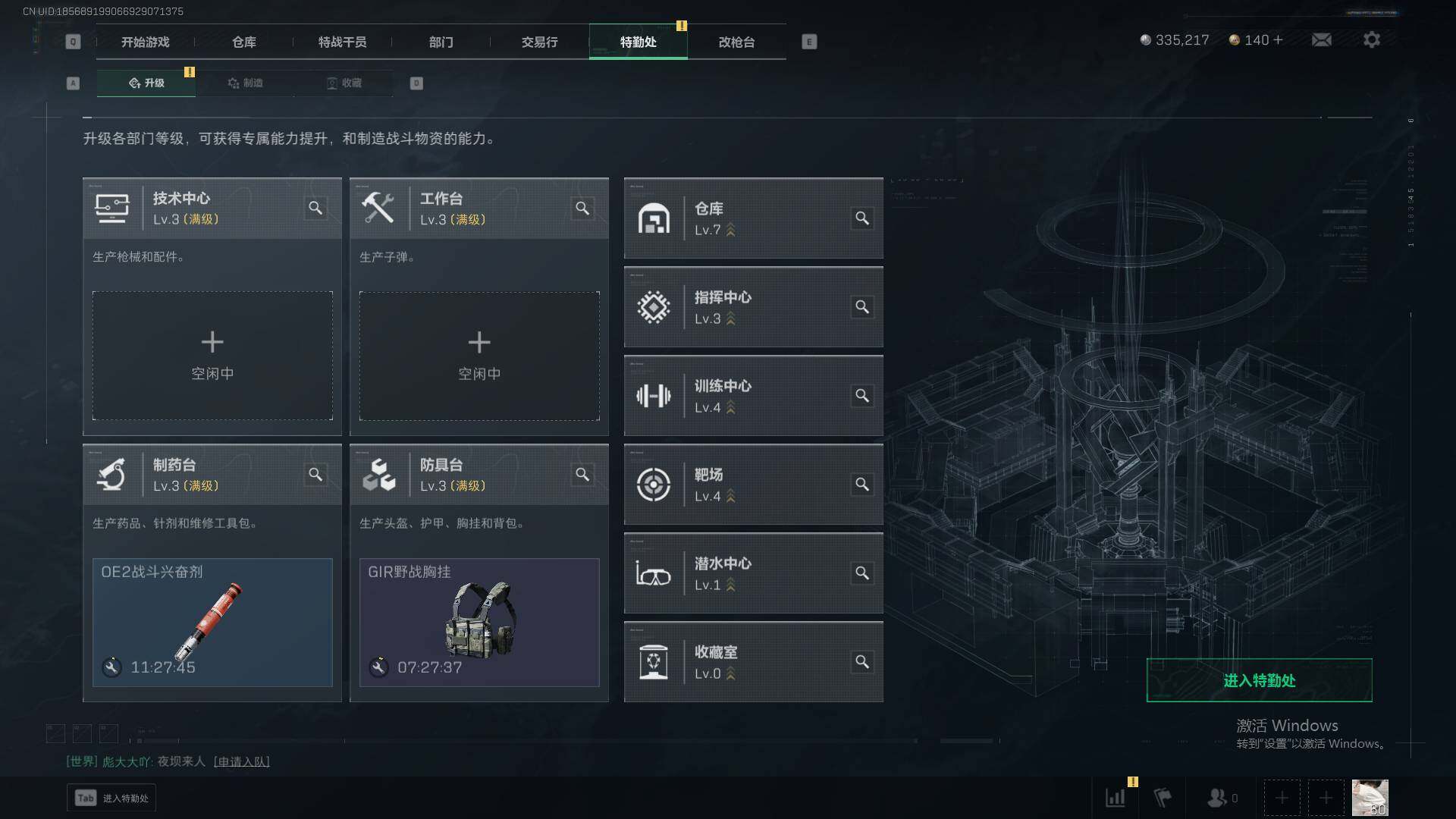
Task: Open the statistics bar chart icon
Action: pyautogui.click(x=1116, y=798)
